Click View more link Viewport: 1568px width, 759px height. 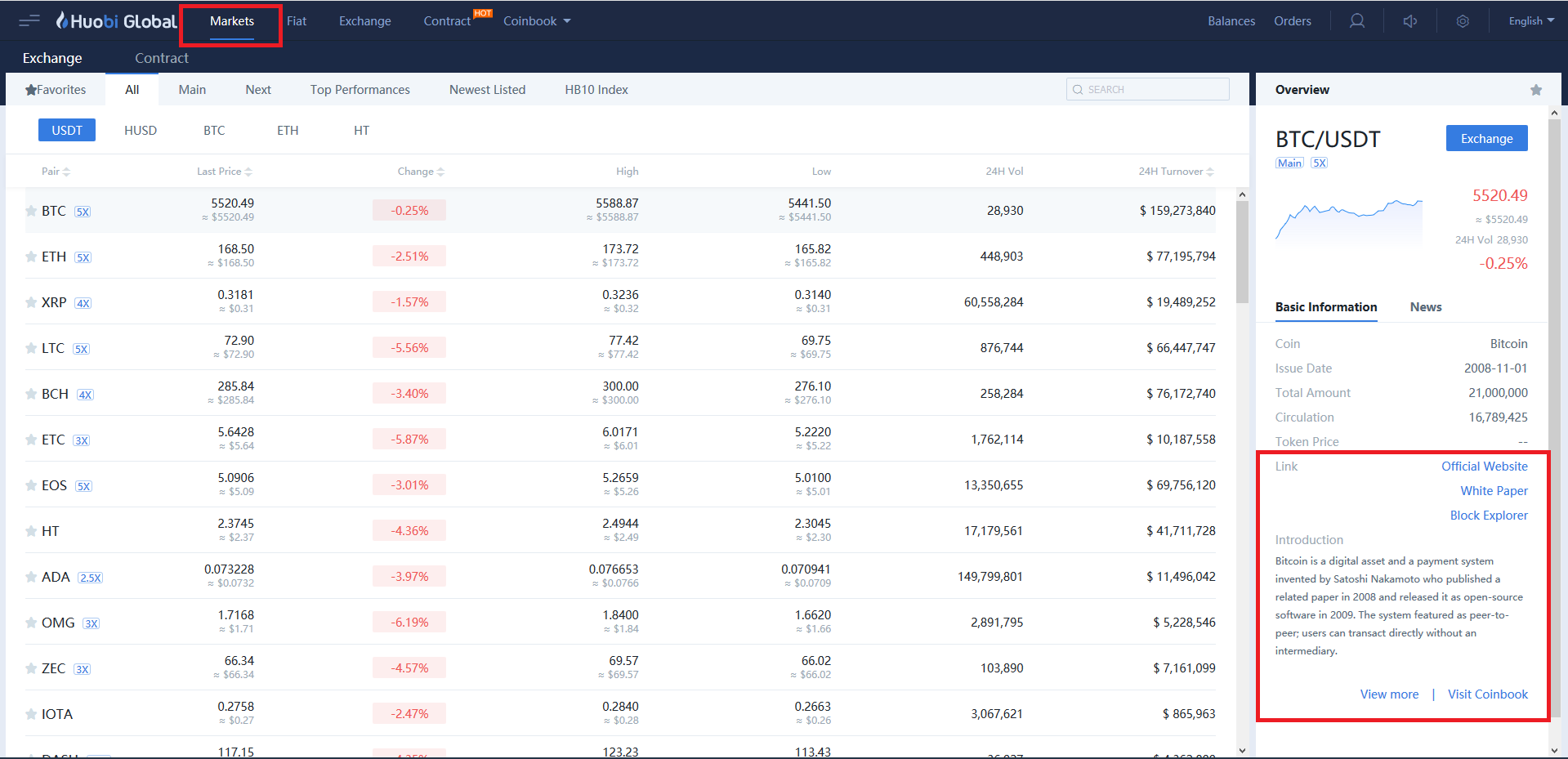1389,694
